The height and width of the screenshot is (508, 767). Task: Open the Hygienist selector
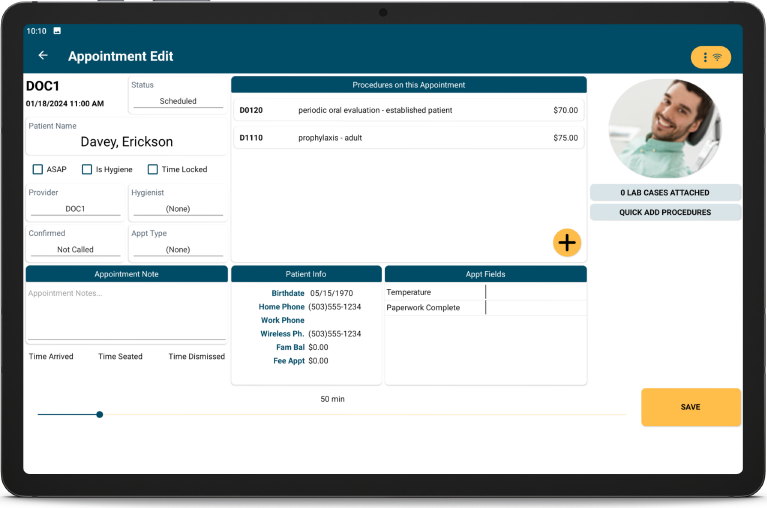178,209
